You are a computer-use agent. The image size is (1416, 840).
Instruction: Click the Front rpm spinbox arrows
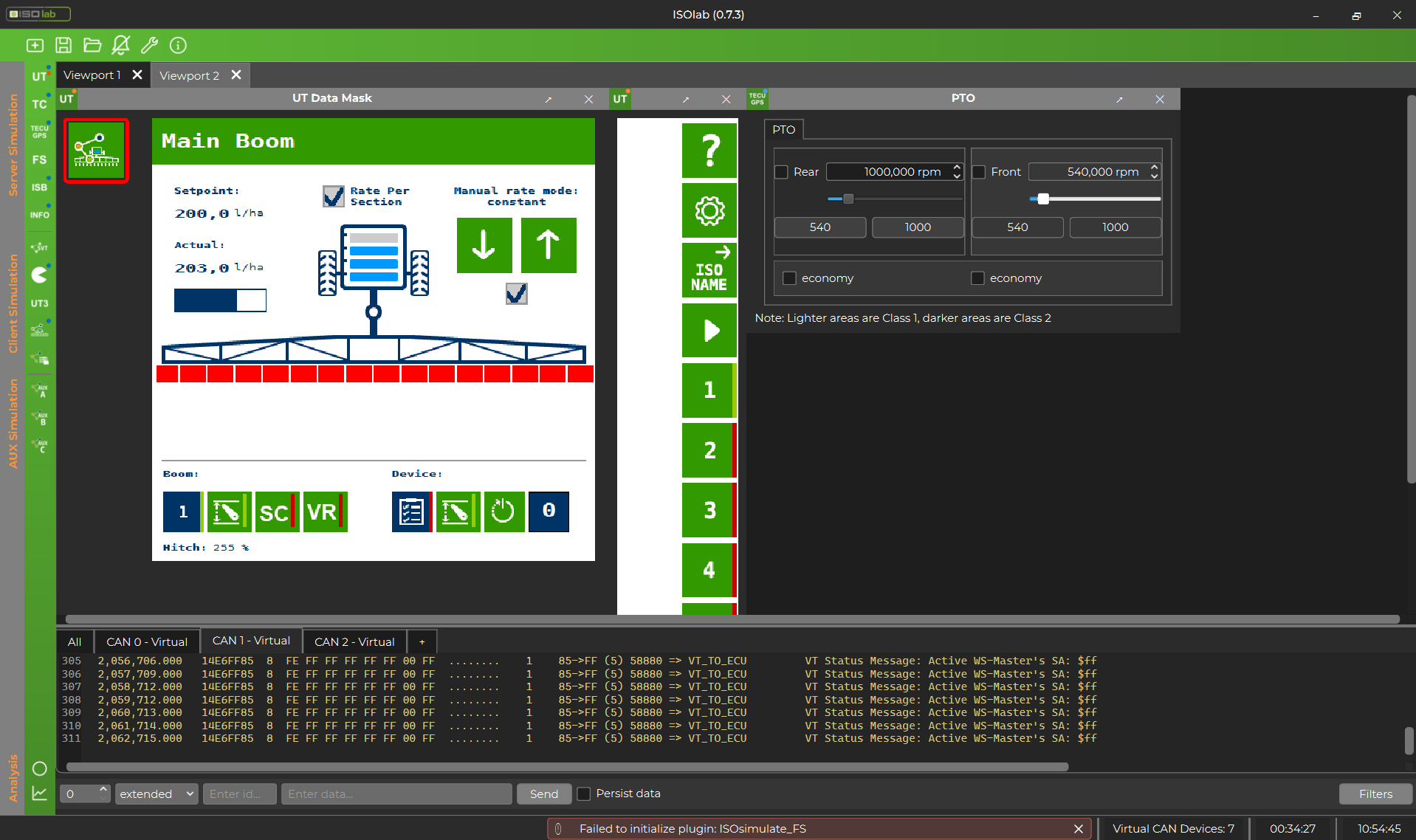(x=1154, y=171)
